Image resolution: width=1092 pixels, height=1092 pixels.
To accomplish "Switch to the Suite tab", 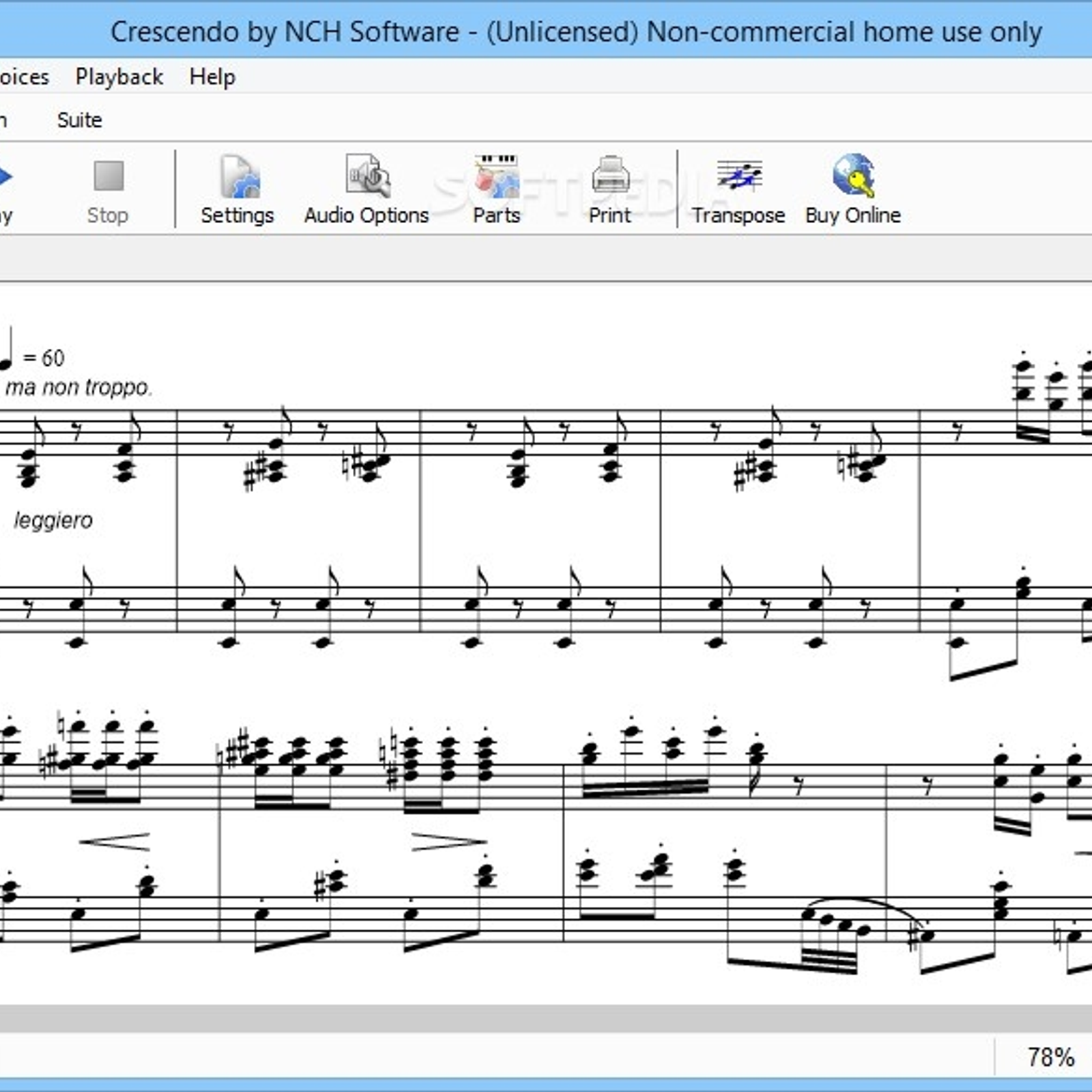I will point(79,120).
